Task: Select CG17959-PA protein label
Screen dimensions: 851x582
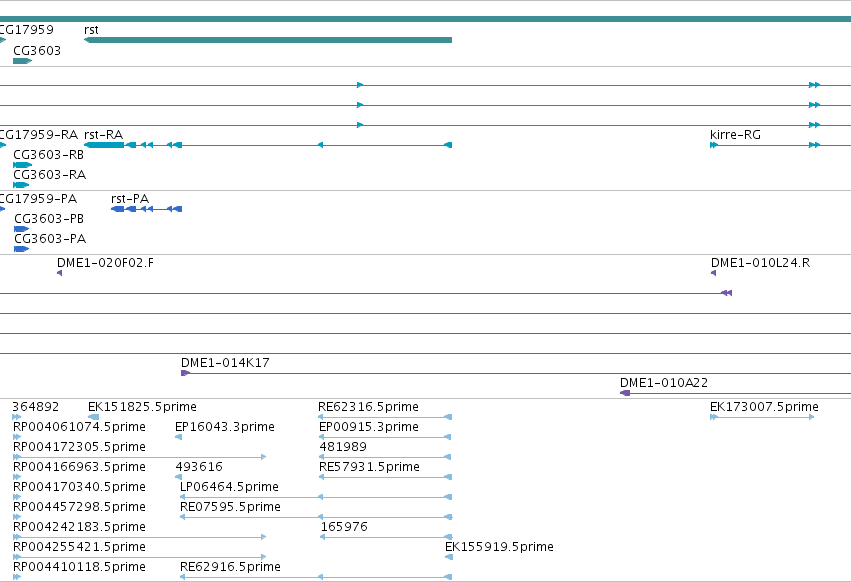Action: [x=38, y=199]
